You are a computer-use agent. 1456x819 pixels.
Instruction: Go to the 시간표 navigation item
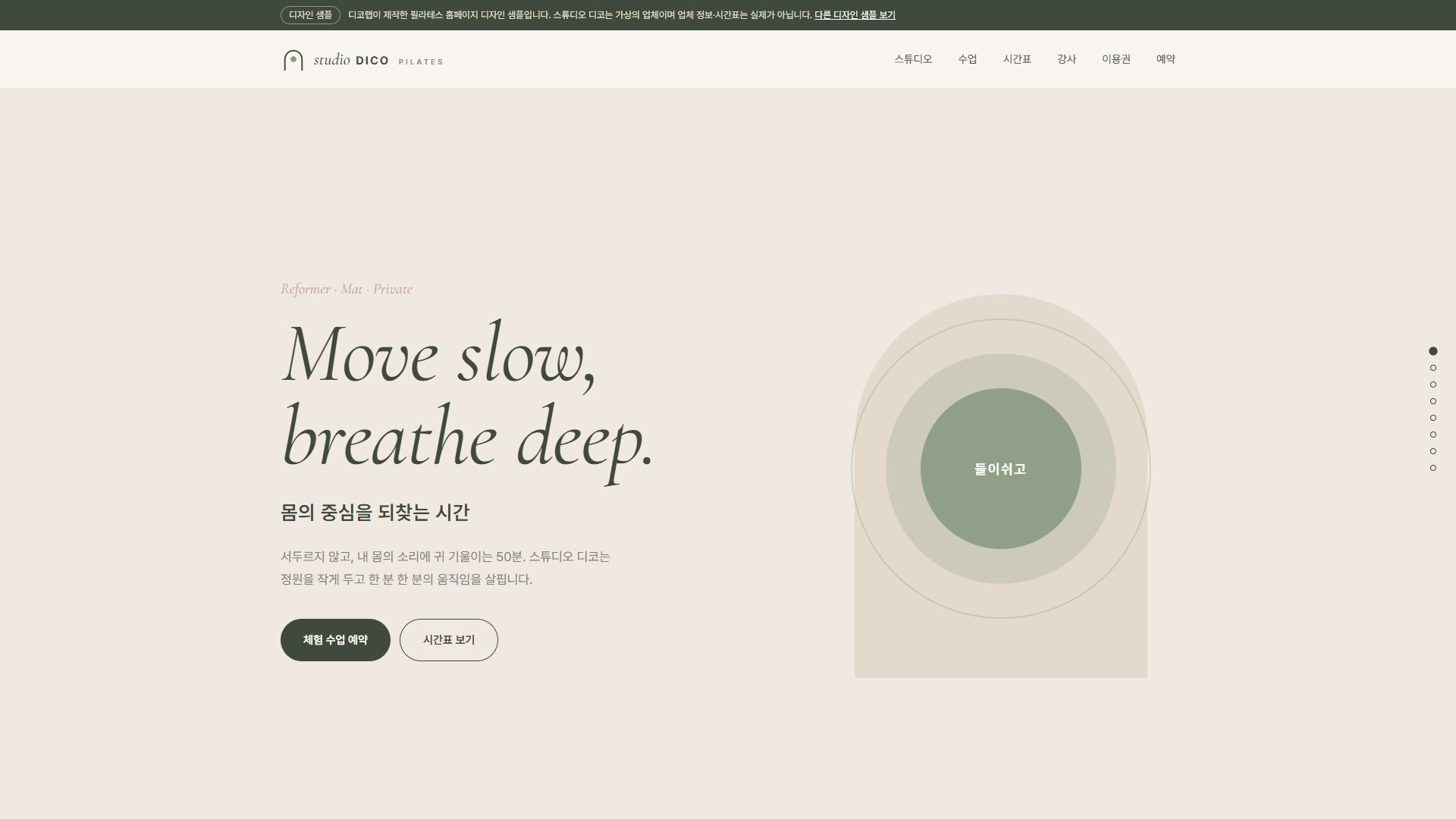pyautogui.click(x=1017, y=59)
